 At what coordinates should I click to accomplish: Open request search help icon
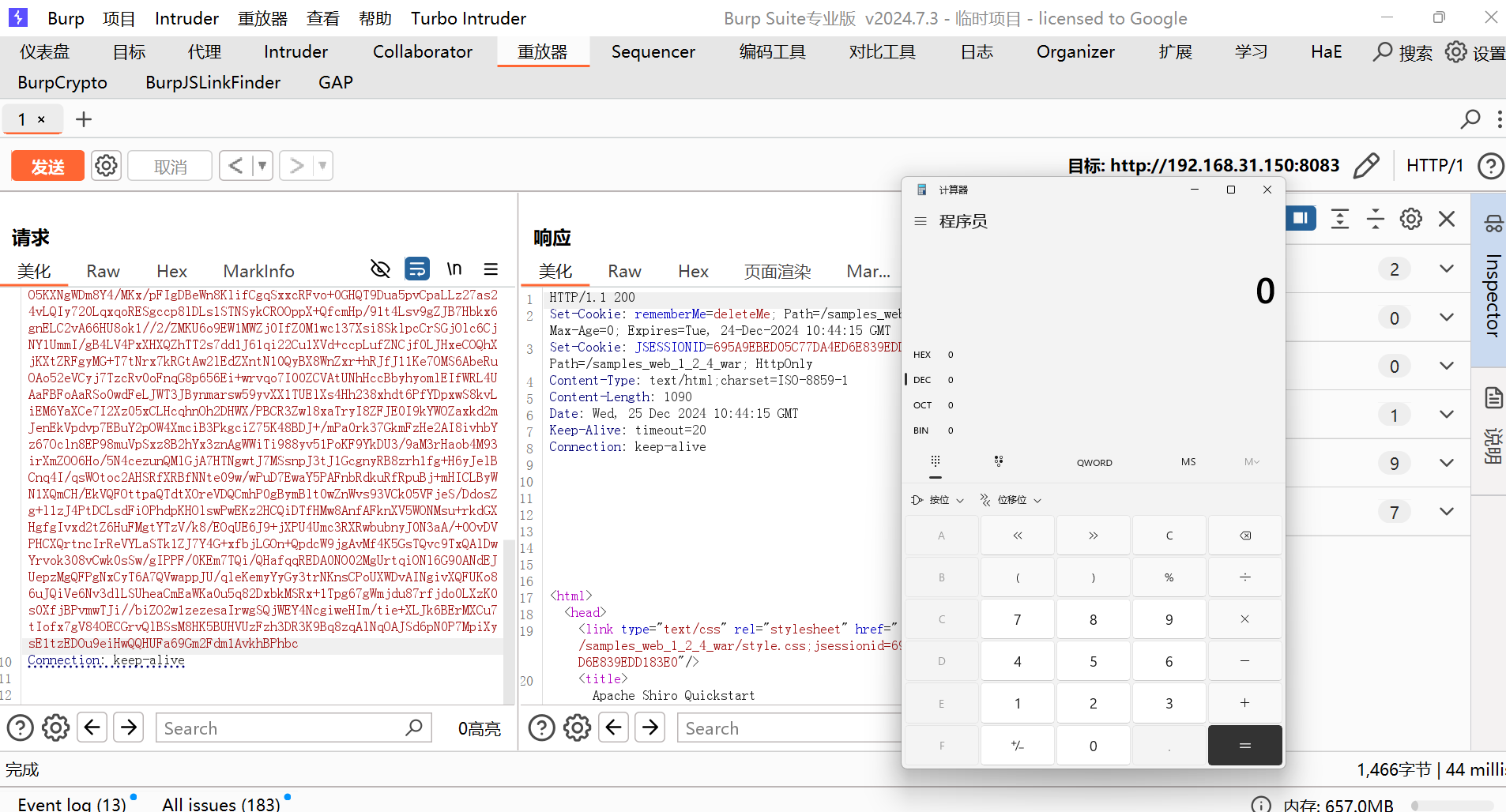[x=20, y=727]
